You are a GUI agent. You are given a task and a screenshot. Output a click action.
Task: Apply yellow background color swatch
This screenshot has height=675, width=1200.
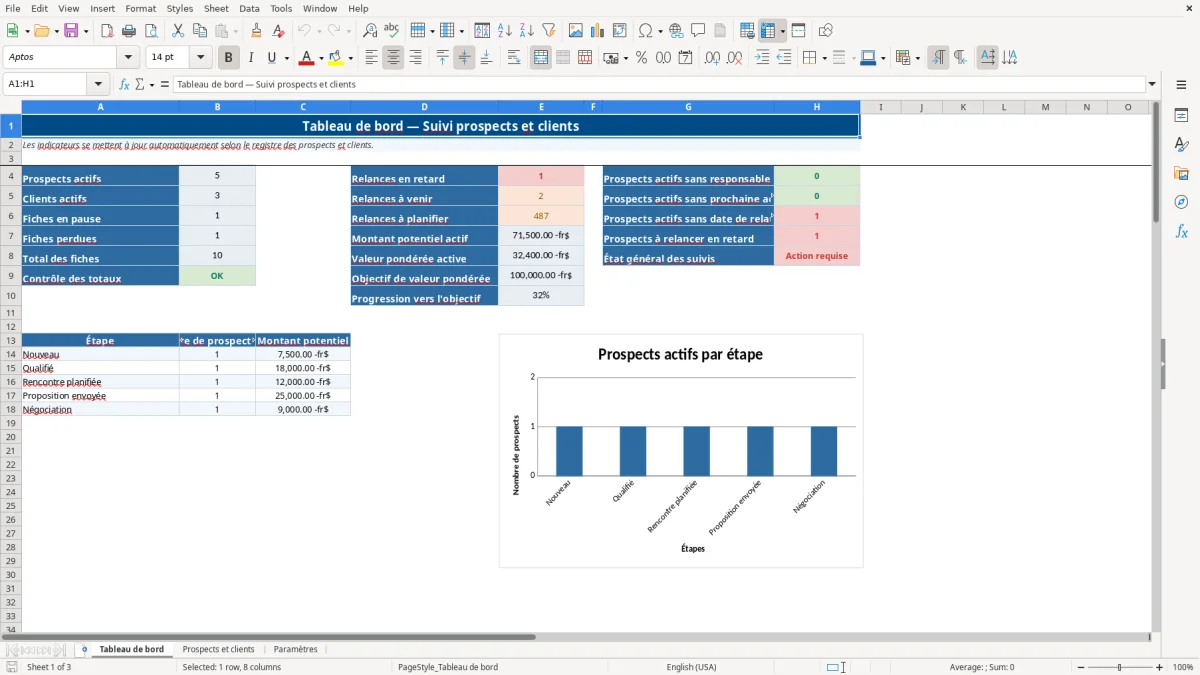click(x=336, y=58)
